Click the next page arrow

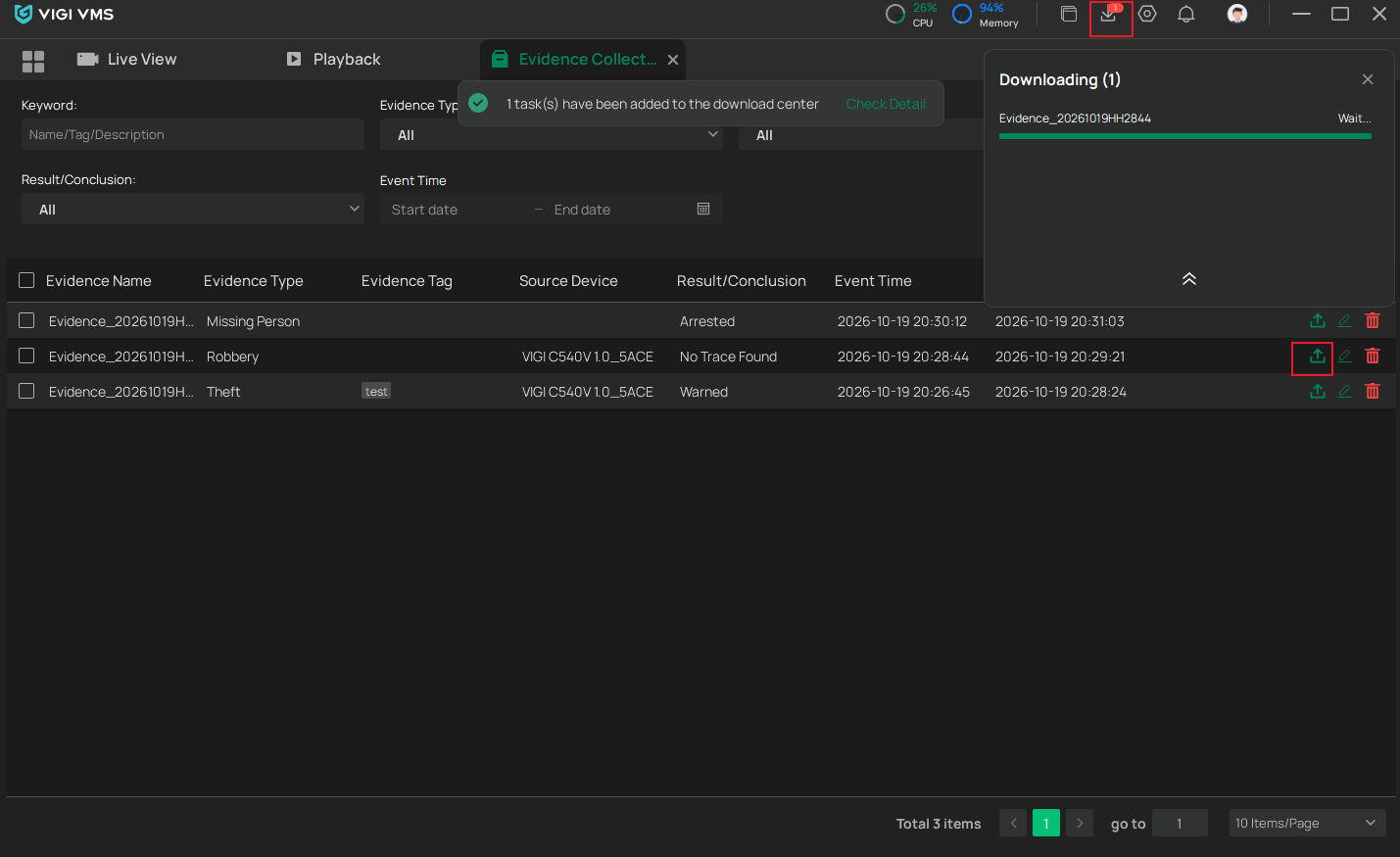pos(1080,823)
